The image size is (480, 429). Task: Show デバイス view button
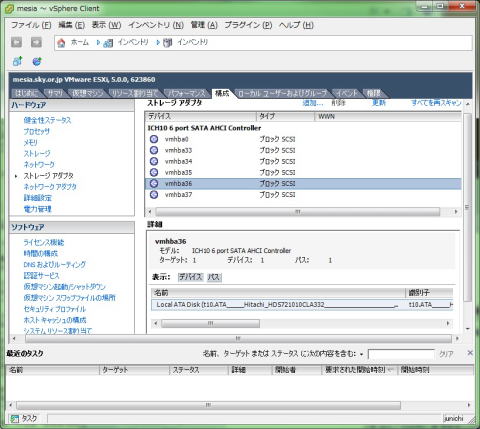[x=190, y=277]
